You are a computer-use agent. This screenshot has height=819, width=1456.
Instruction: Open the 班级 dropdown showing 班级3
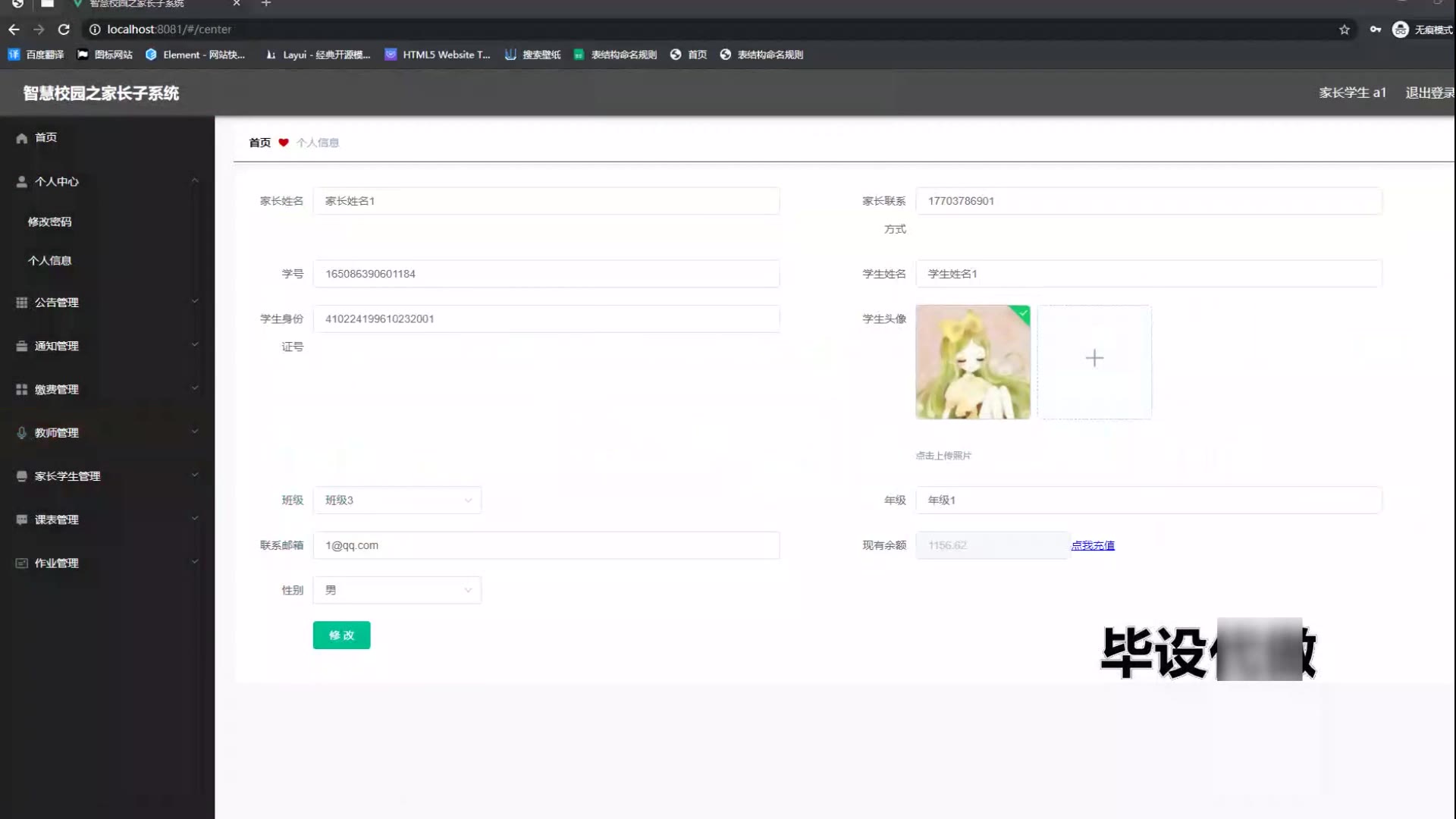click(397, 500)
